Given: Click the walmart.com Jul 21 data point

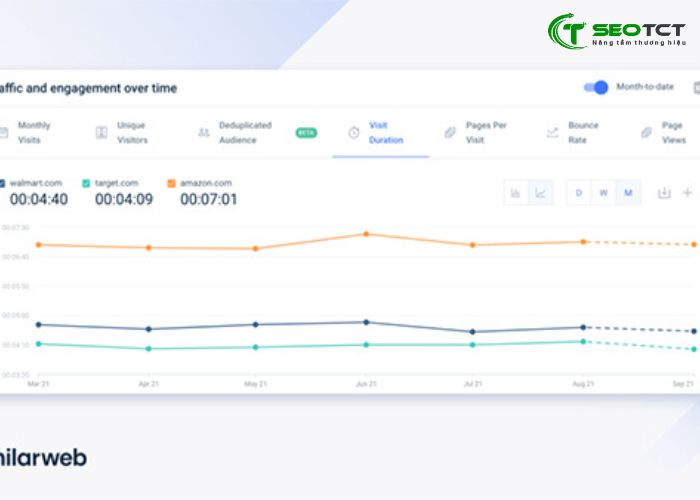Looking at the screenshot, I should point(472,332).
